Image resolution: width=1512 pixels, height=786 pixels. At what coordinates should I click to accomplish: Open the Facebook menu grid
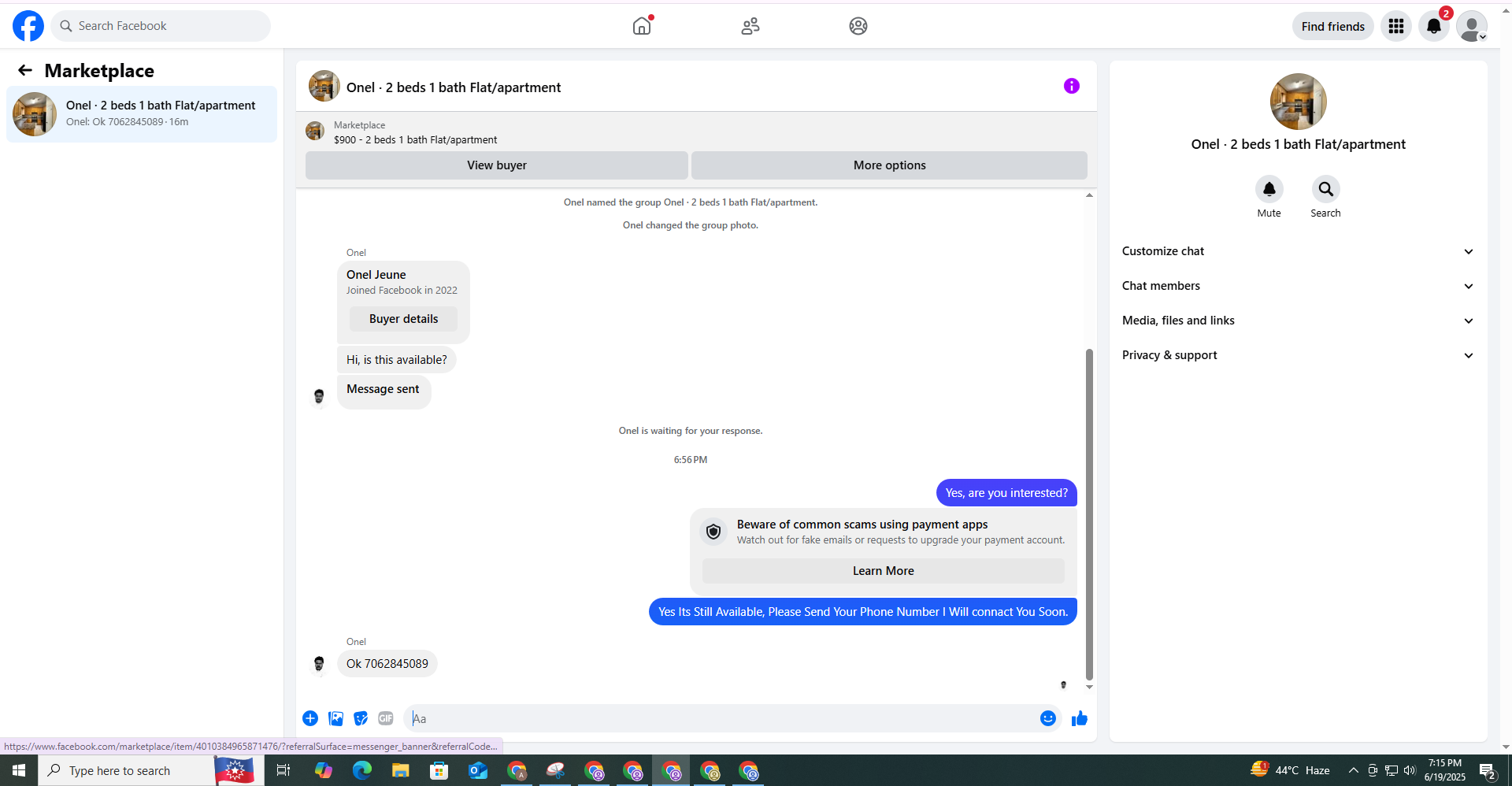[1396, 26]
